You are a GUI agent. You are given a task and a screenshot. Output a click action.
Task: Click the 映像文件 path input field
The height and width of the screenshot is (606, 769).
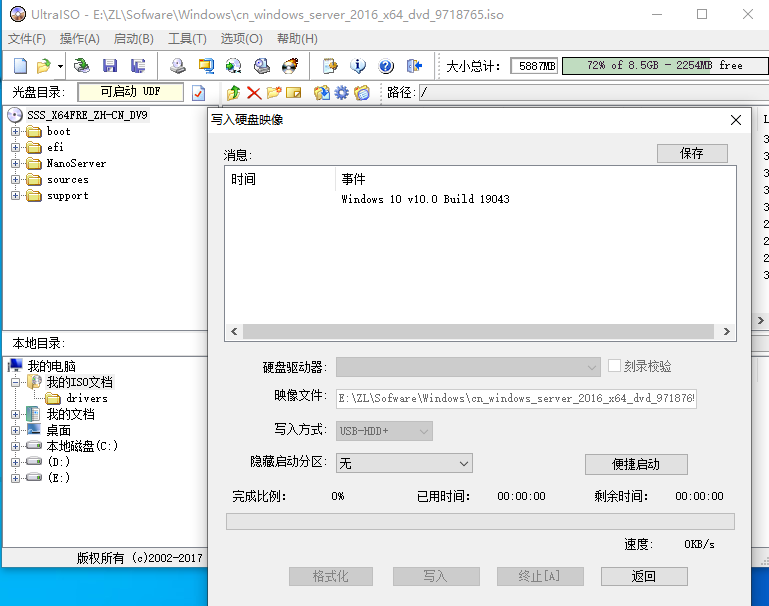pyautogui.click(x=516, y=398)
